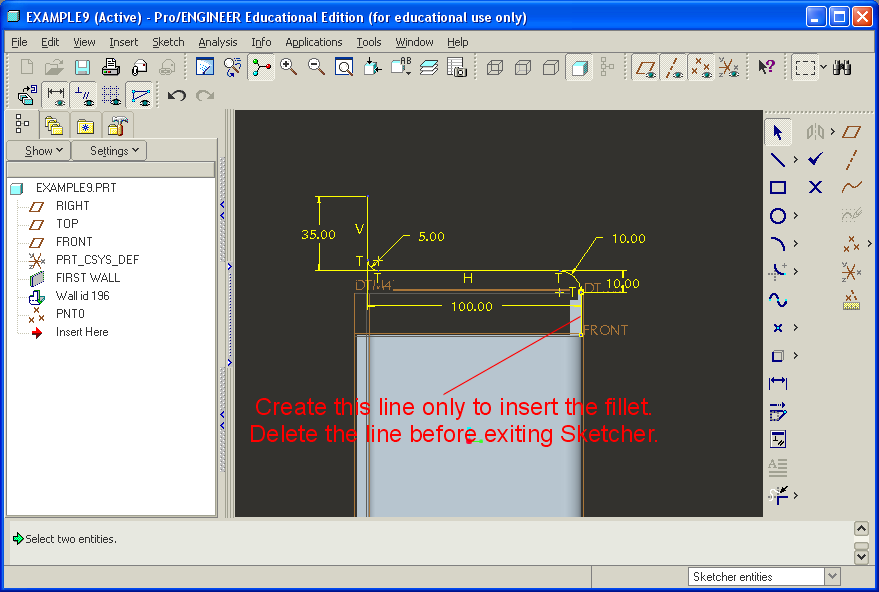Toggle display of sketch dimensions
Viewport: 879px width, 592px height.
point(56,96)
